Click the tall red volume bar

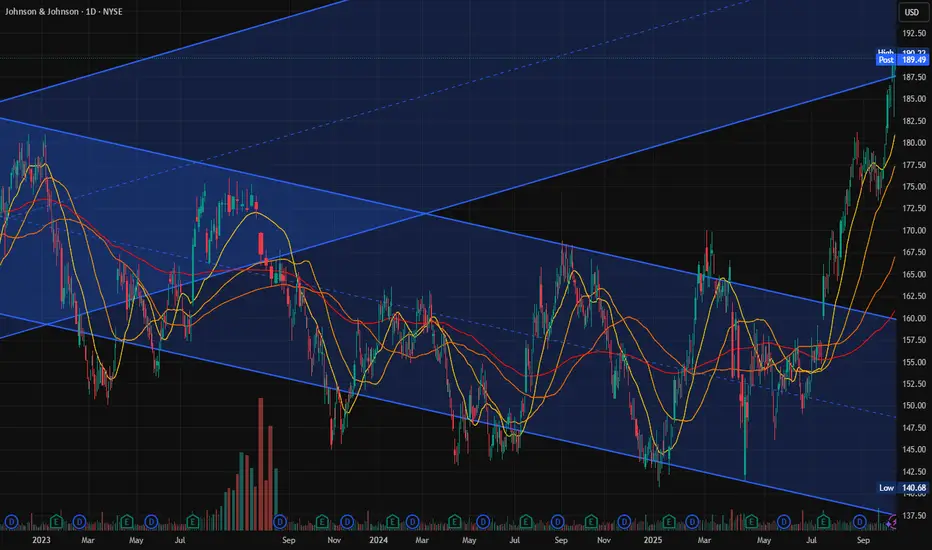[260, 463]
